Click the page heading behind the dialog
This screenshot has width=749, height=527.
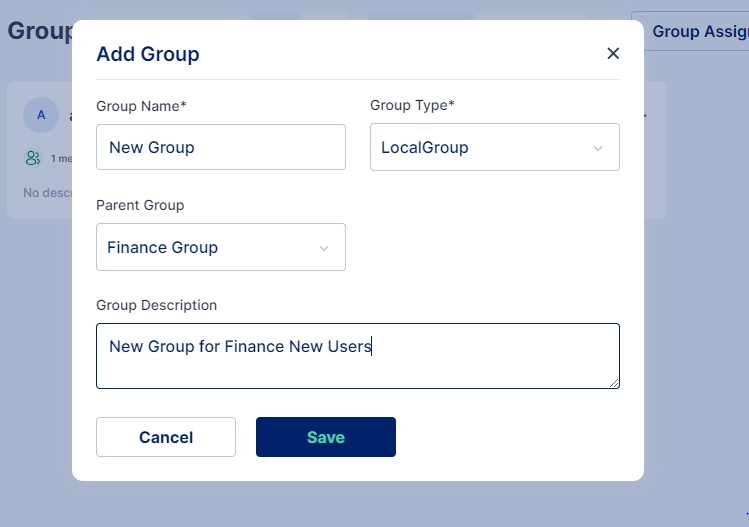click(x=40, y=31)
